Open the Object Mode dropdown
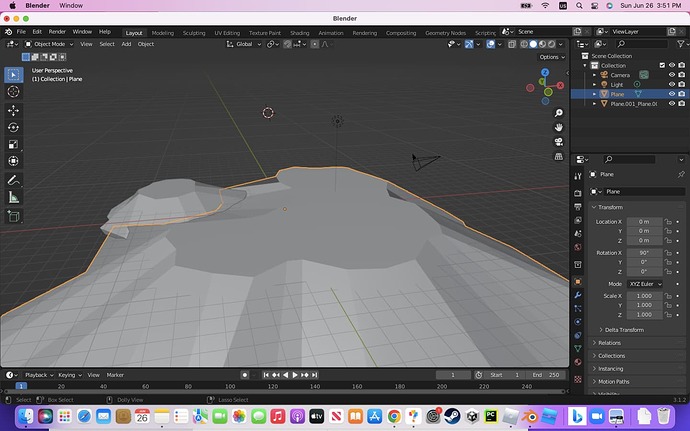The image size is (690, 431). coord(49,44)
